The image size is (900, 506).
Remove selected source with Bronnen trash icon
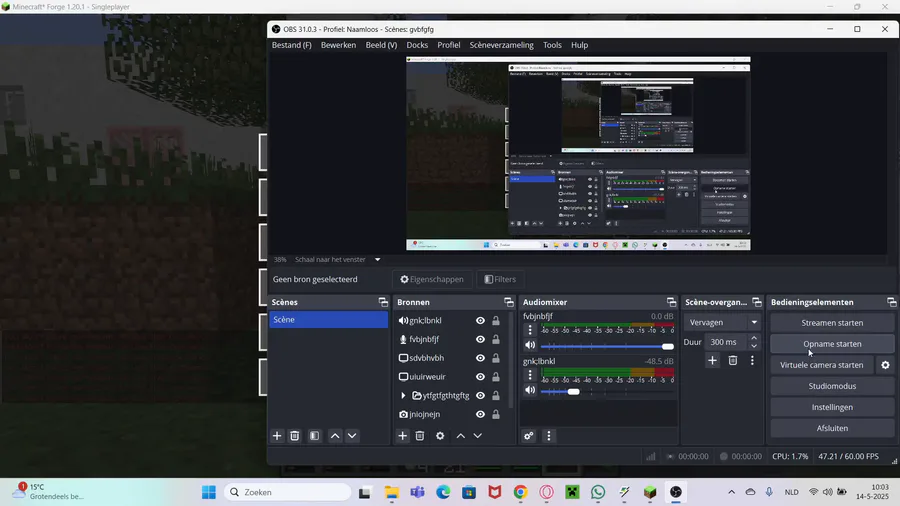[x=420, y=436]
